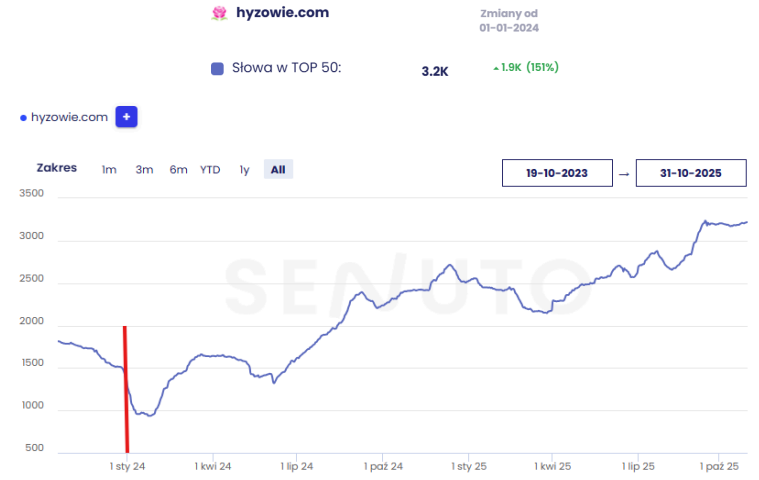The height and width of the screenshot is (480, 759).
Task: Click the arrow between the date fields
Action: [624, 174]
